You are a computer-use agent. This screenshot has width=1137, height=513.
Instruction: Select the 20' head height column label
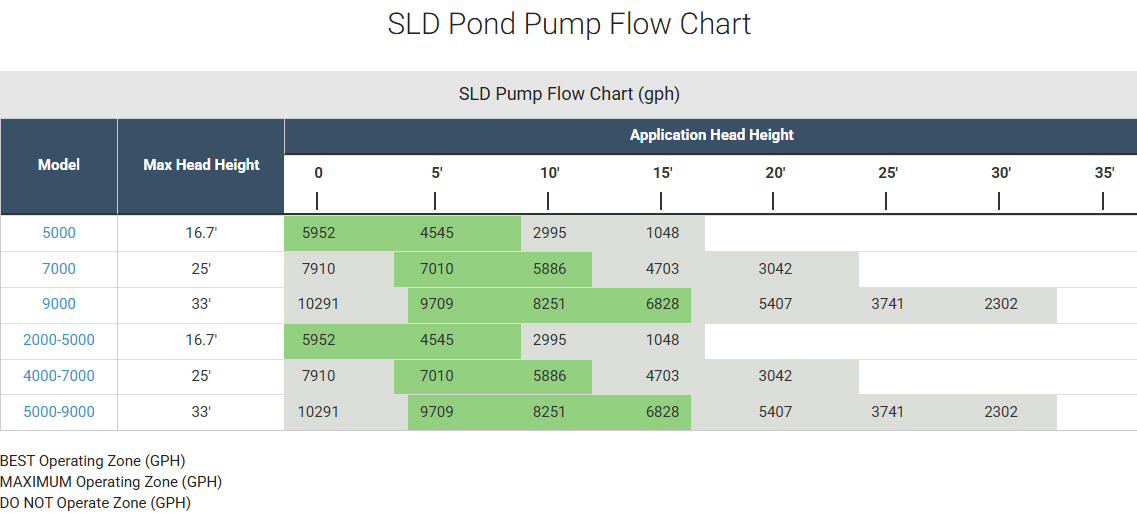[775, 173]
